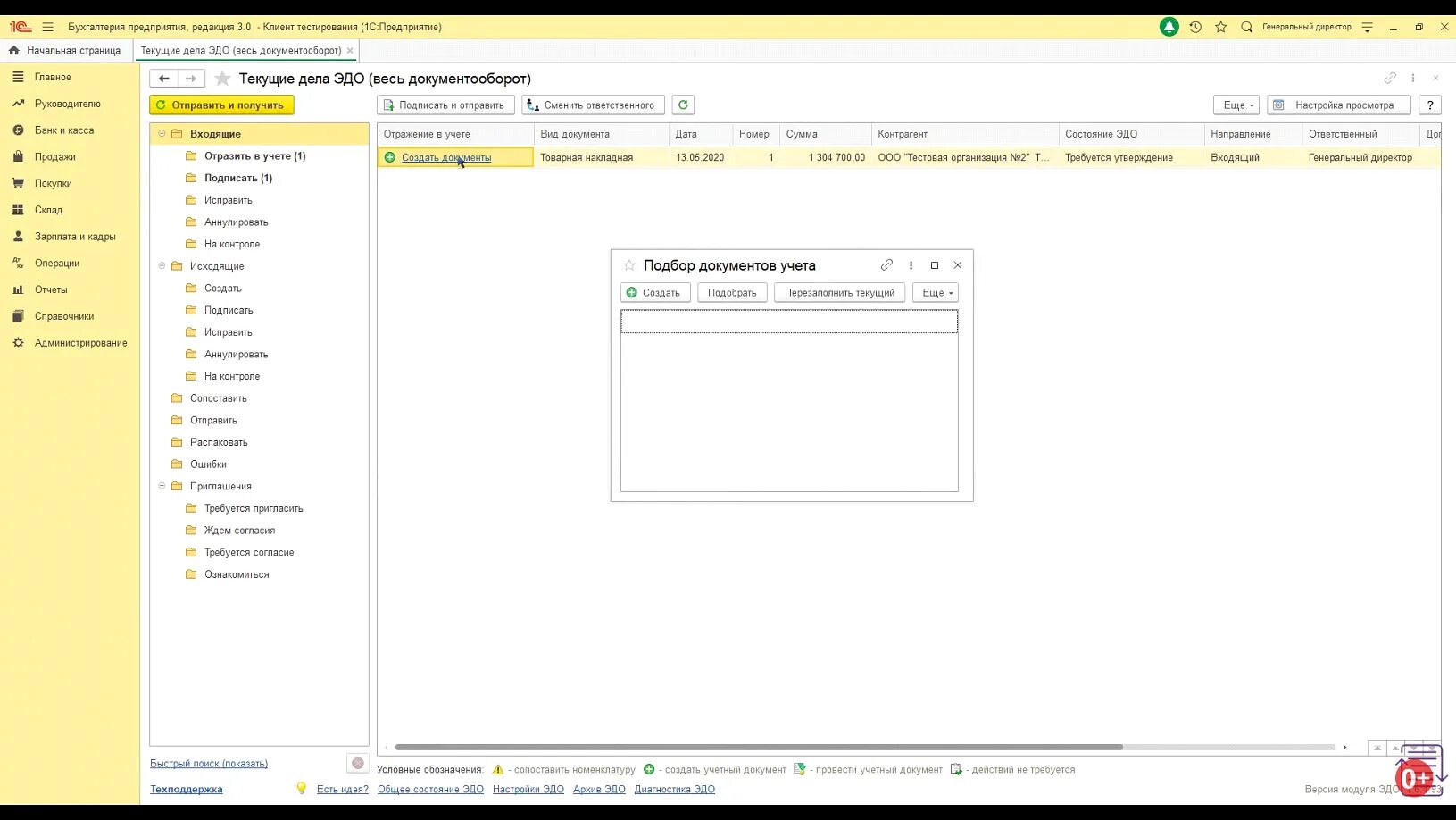Open the Покупки section
Image resolution: width=1456 pixels, height=820 pixels.
tap(54, 184)
